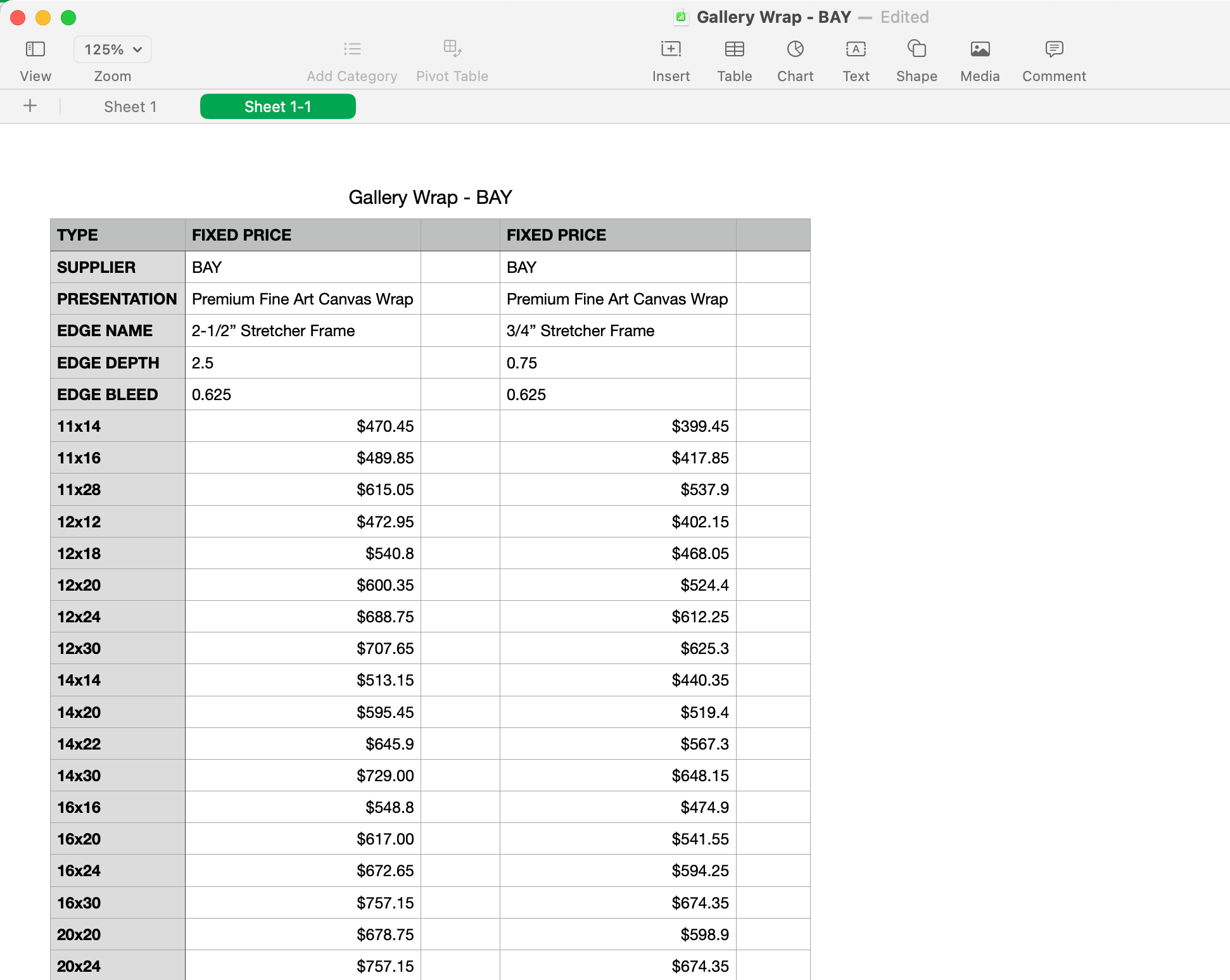Screen dimensions: 1230x980
Task: Select the 3/4” Stretcher Frame cell
Action: point(618,330)
